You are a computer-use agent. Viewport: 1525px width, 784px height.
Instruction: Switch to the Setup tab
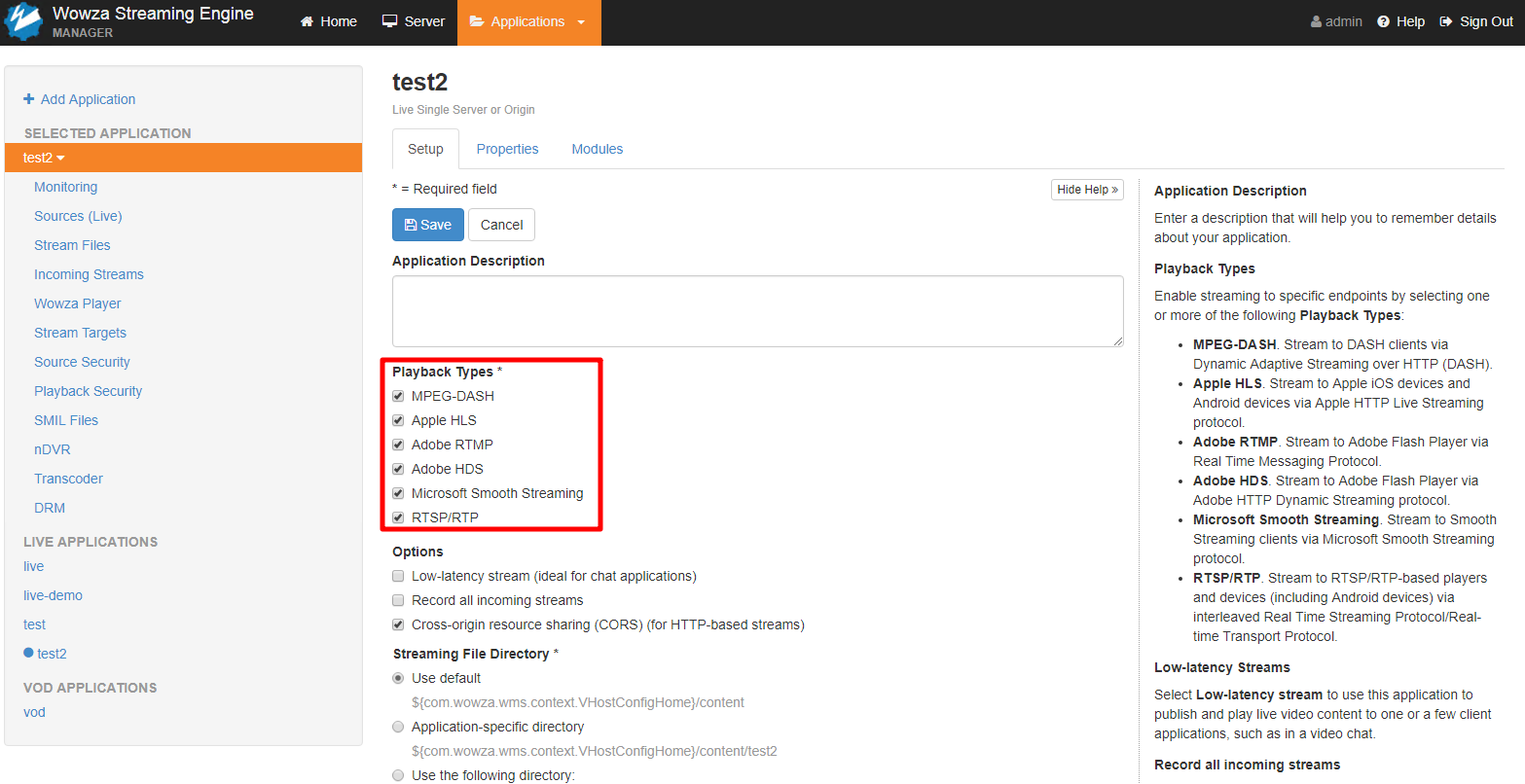click(425, 149)
